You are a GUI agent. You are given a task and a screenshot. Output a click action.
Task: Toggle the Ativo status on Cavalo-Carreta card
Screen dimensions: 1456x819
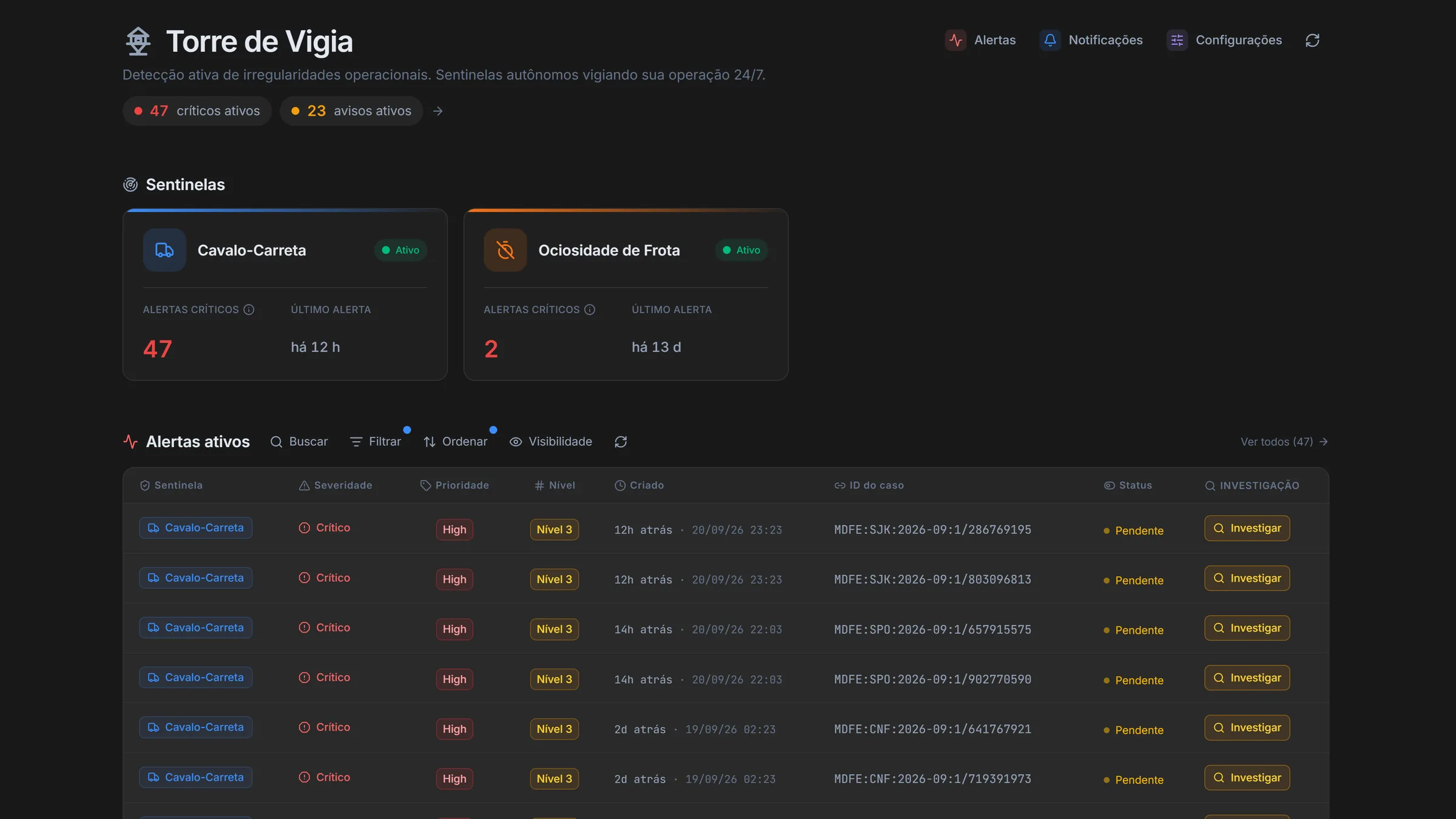tap(401, 250)
